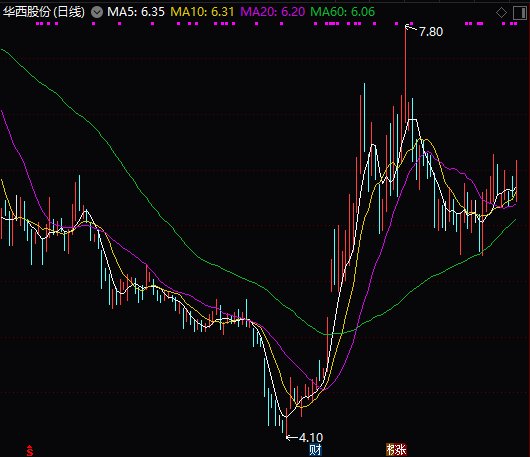Screen dimensions: 530x457
Task: Click the white arrow at the 4.10 low
Action: [x=292, y=438]
